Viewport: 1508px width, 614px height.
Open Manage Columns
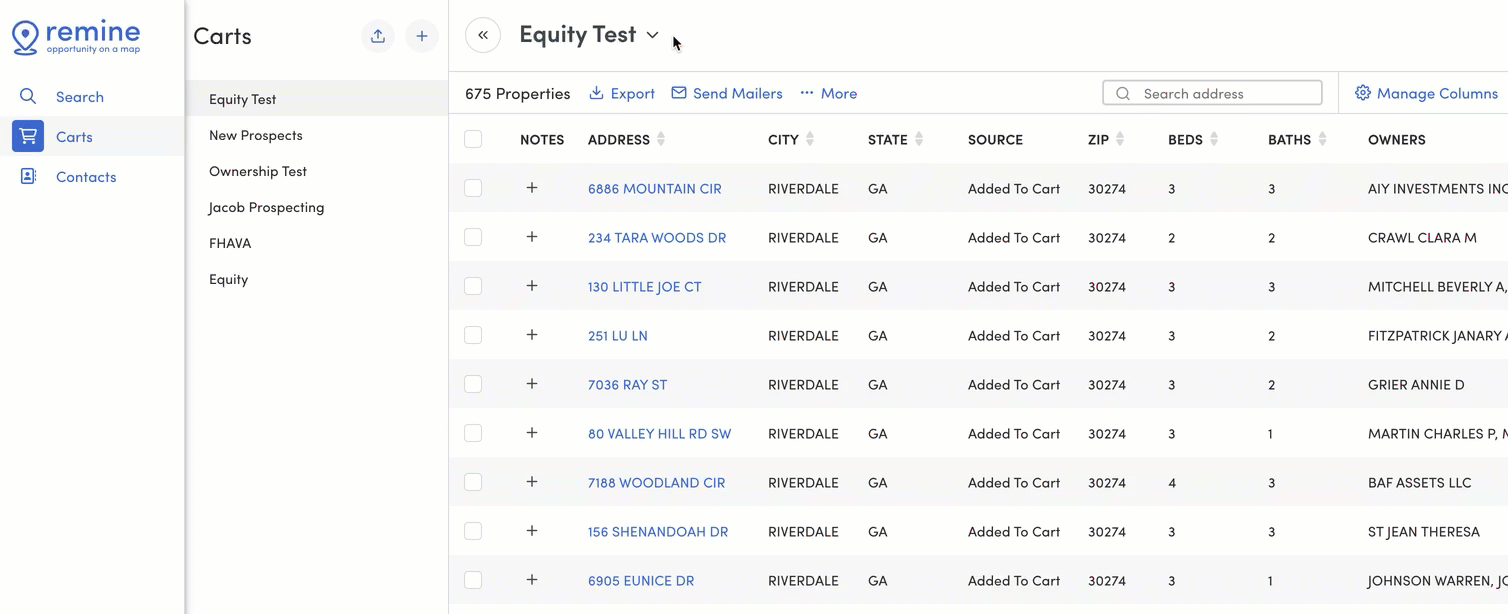click(x=1427, y=93)
